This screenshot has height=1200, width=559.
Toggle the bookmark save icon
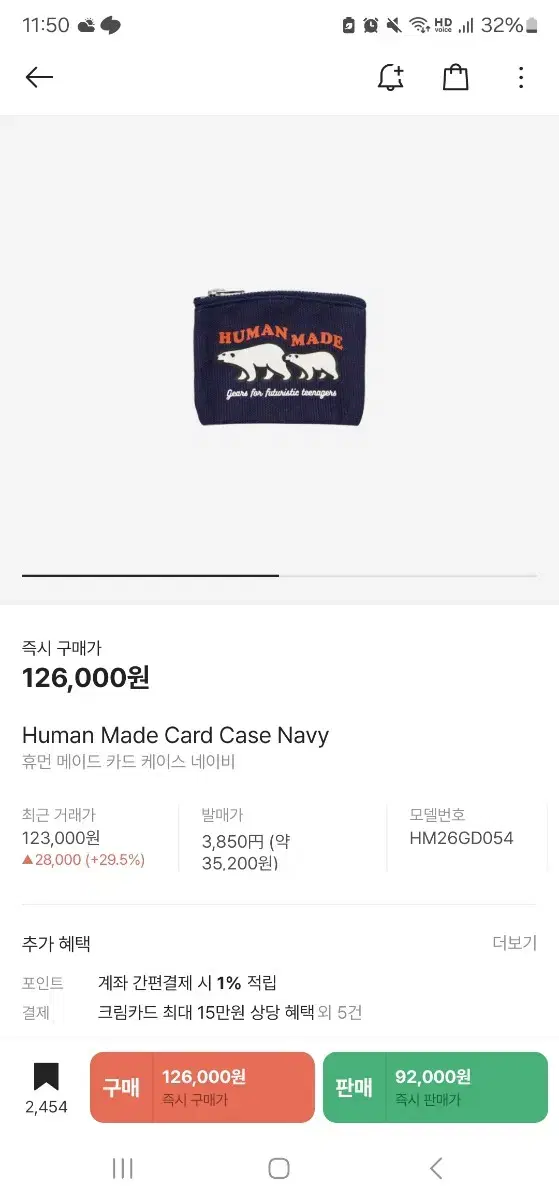[46, 1076]
